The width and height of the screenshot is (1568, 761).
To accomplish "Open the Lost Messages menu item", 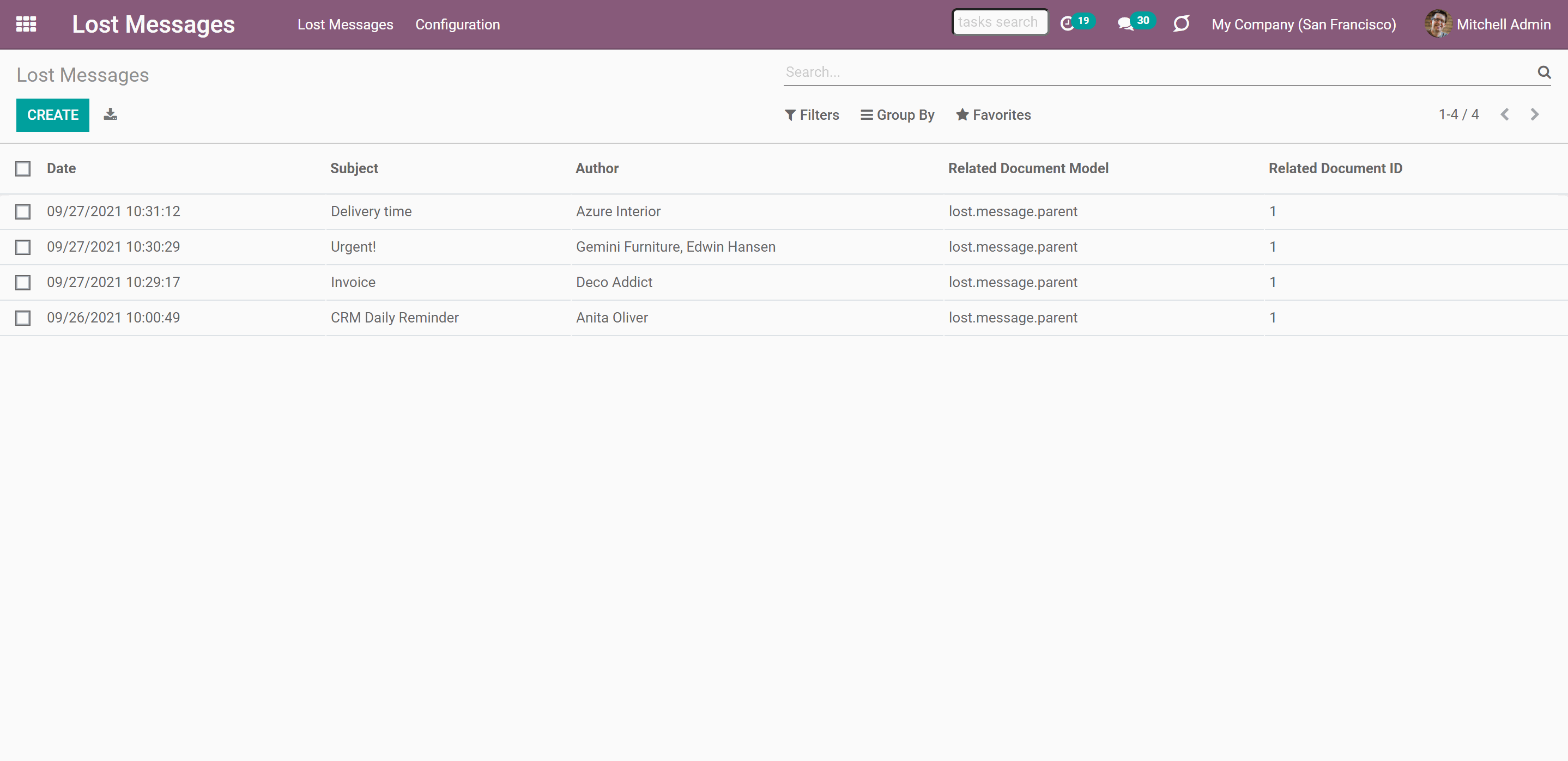I will click(345, 25).
